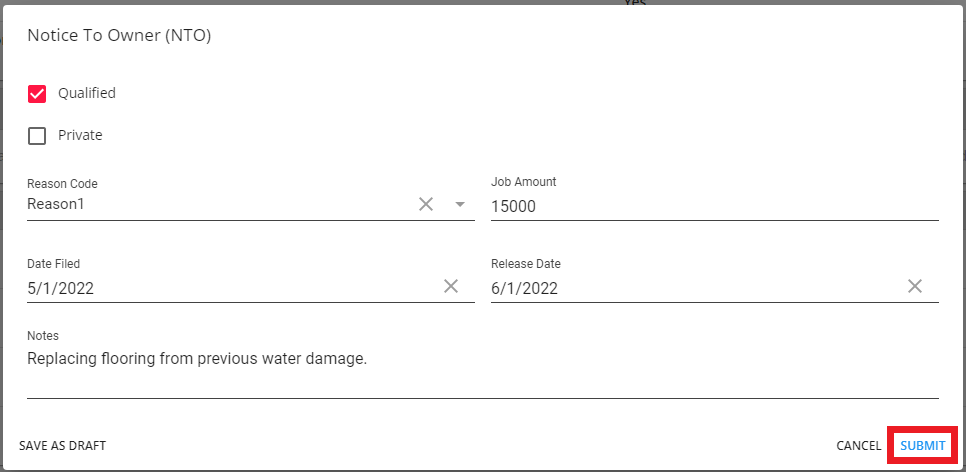The image size is (966, 472).
Task: Cancel the Notice To Owner dialog
Action: [858, 446]
